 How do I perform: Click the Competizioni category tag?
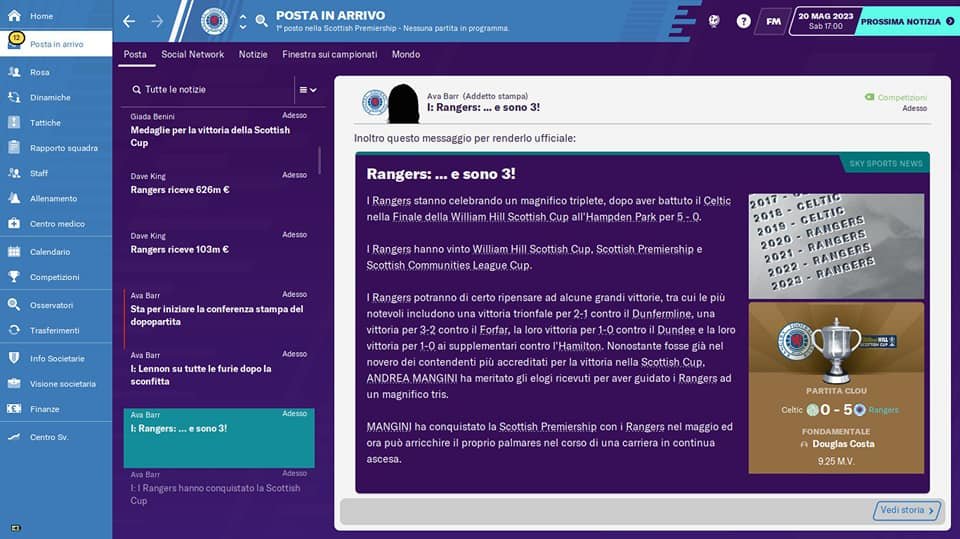[x=896, y=97]
